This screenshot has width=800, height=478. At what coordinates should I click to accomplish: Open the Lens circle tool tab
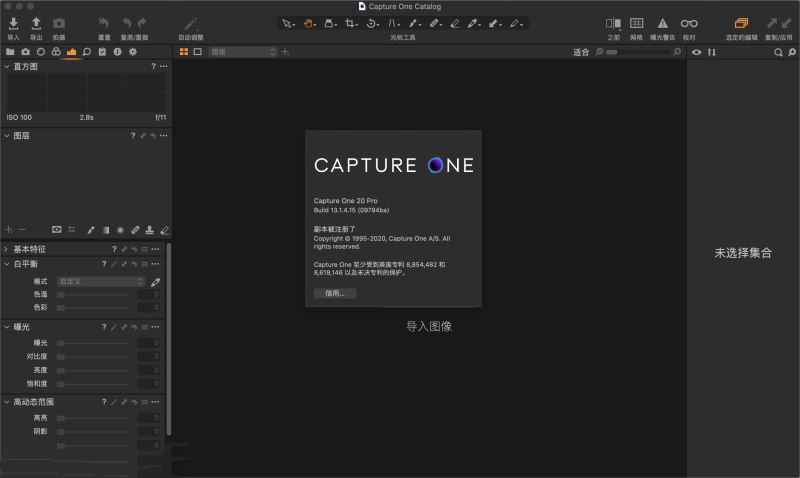pos(41,52)
